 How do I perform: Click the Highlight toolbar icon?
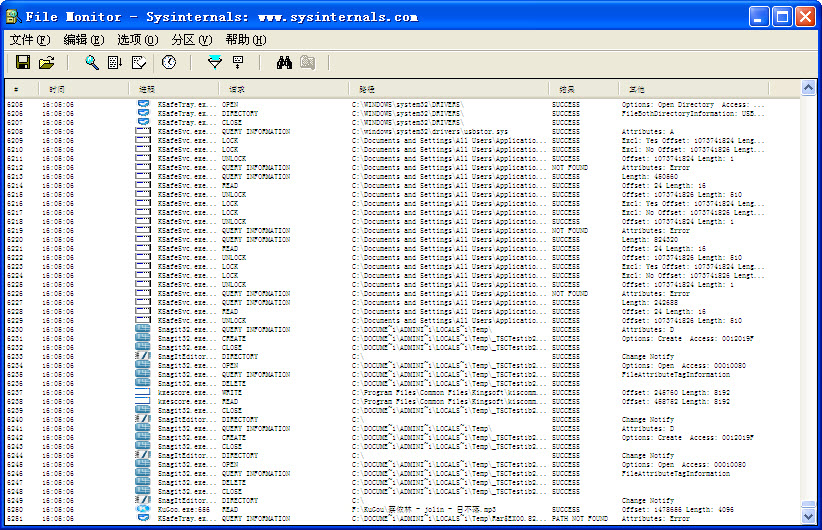click(x=238, y=62)
